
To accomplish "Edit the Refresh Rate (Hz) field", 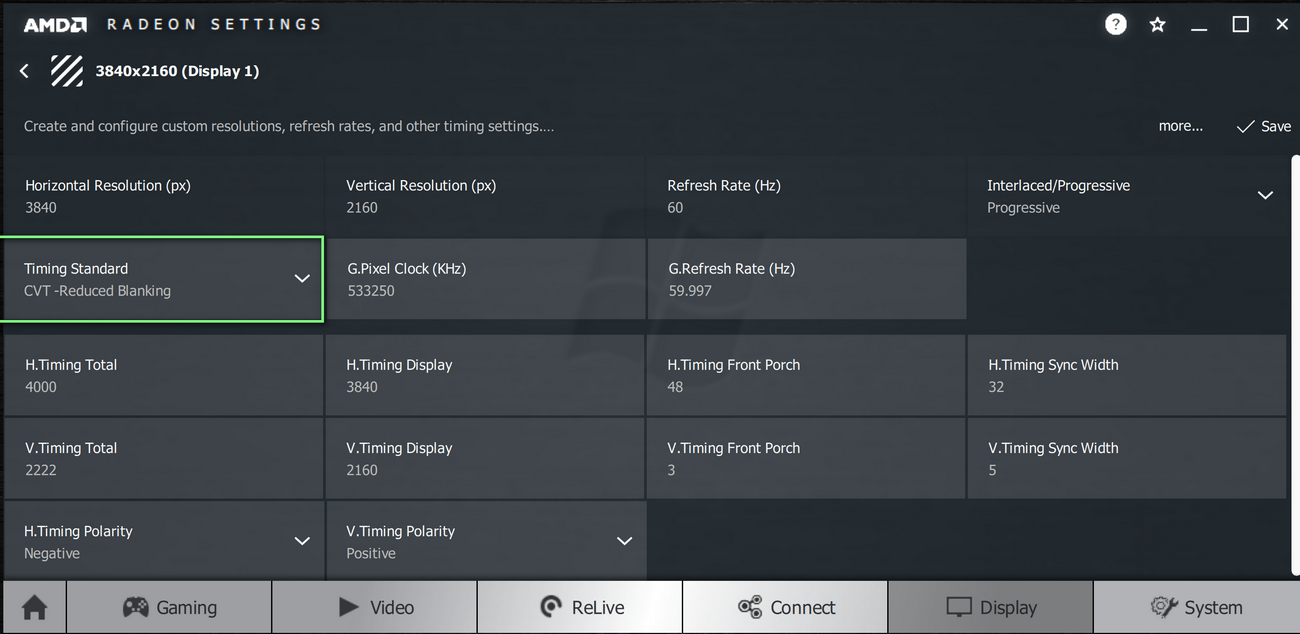I will 806,196.
